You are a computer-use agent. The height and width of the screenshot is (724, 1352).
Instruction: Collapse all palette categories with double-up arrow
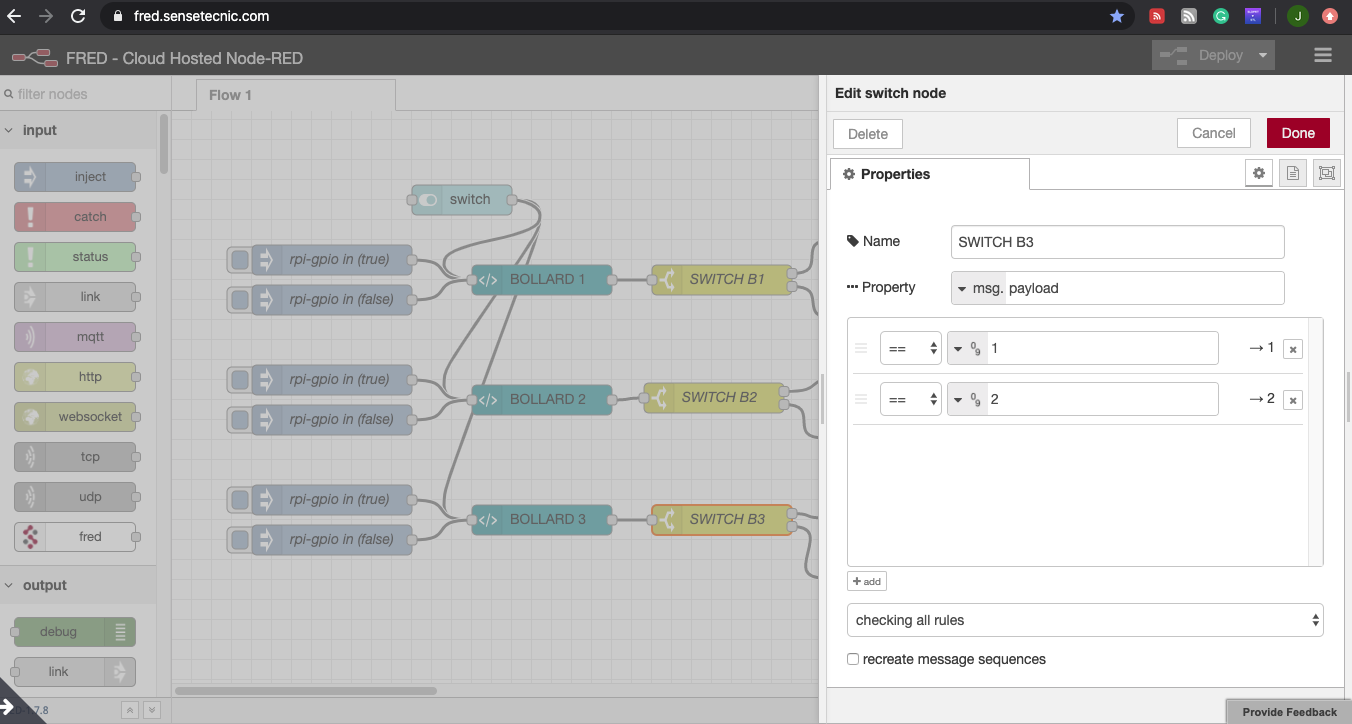(x=129, y=710)
